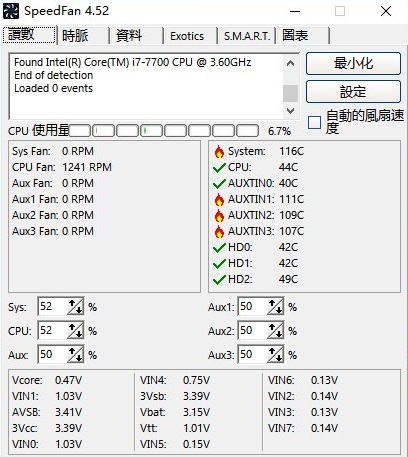
Task: Click the Sys Fan 0 RPM reading
Action: [x=53, y=151]
